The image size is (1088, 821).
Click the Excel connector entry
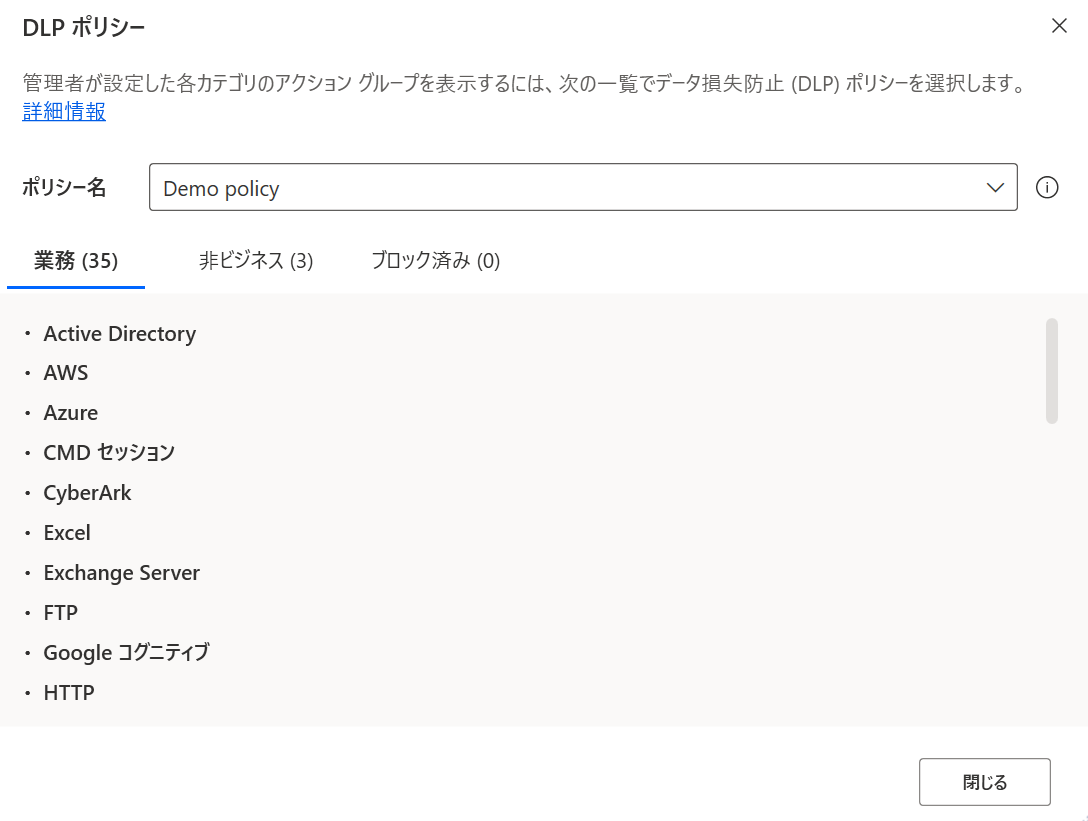pyautogui.click(x=67, y=532)
